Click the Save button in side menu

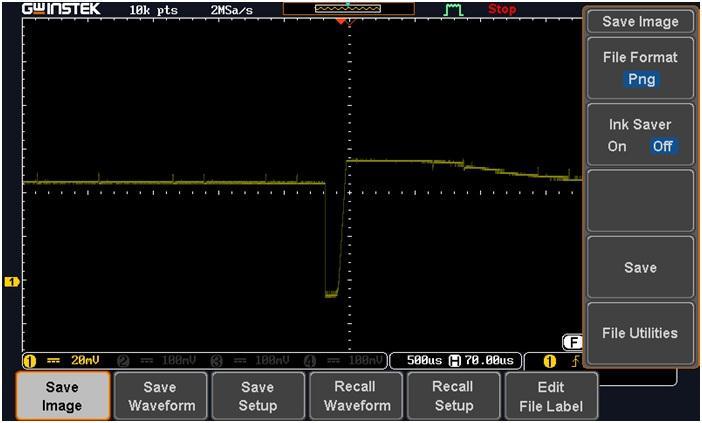640,267
